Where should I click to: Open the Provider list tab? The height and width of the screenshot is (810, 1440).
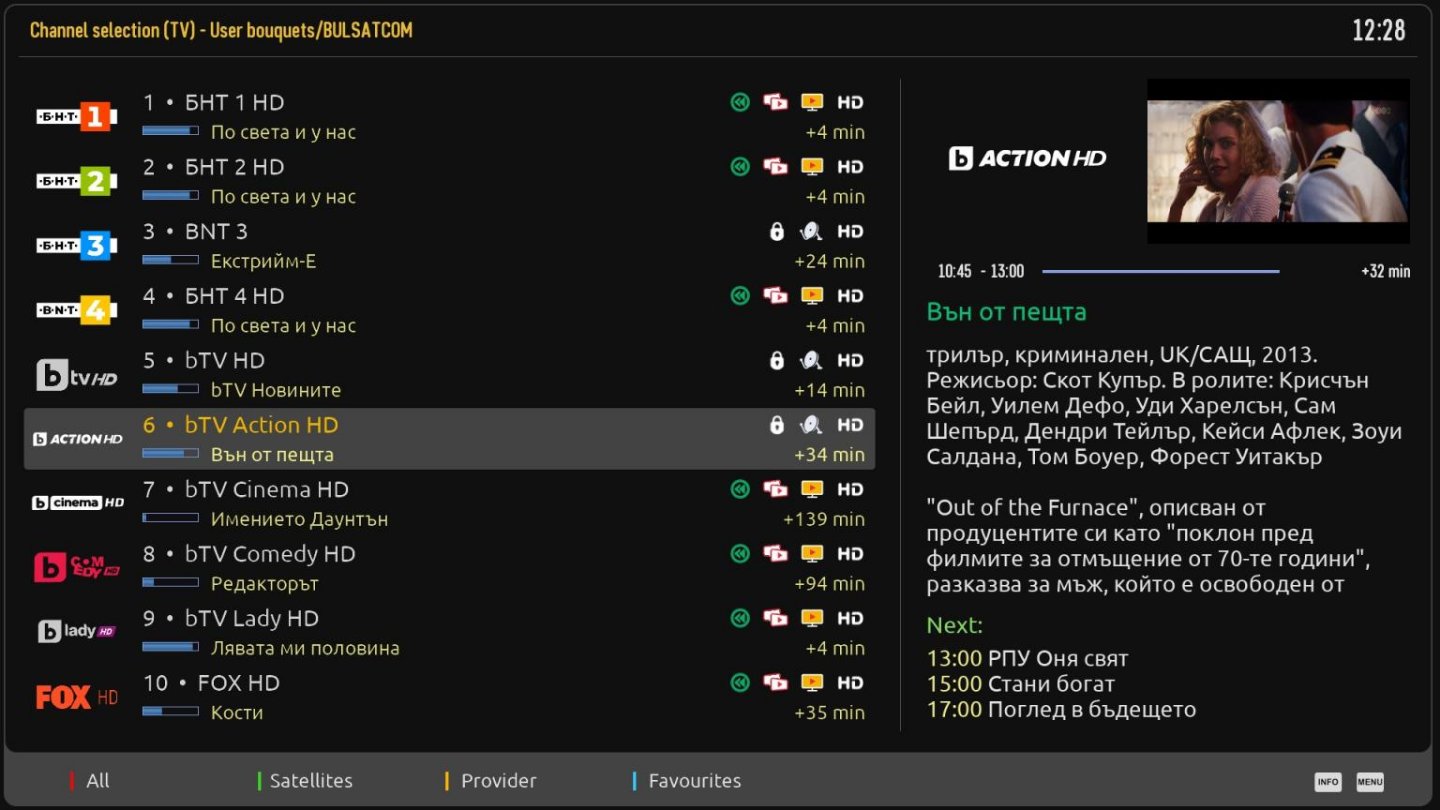coord(498,781)
